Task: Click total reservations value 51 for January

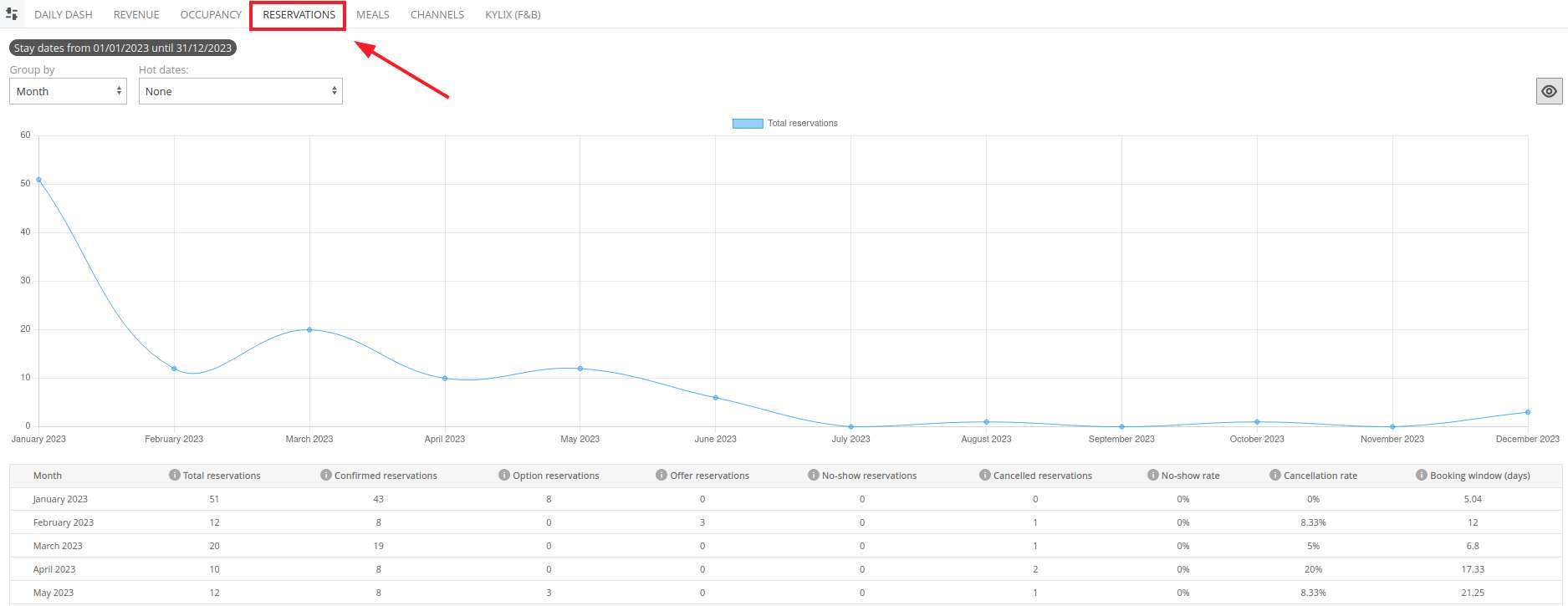Action: click(x=214, y=499)
